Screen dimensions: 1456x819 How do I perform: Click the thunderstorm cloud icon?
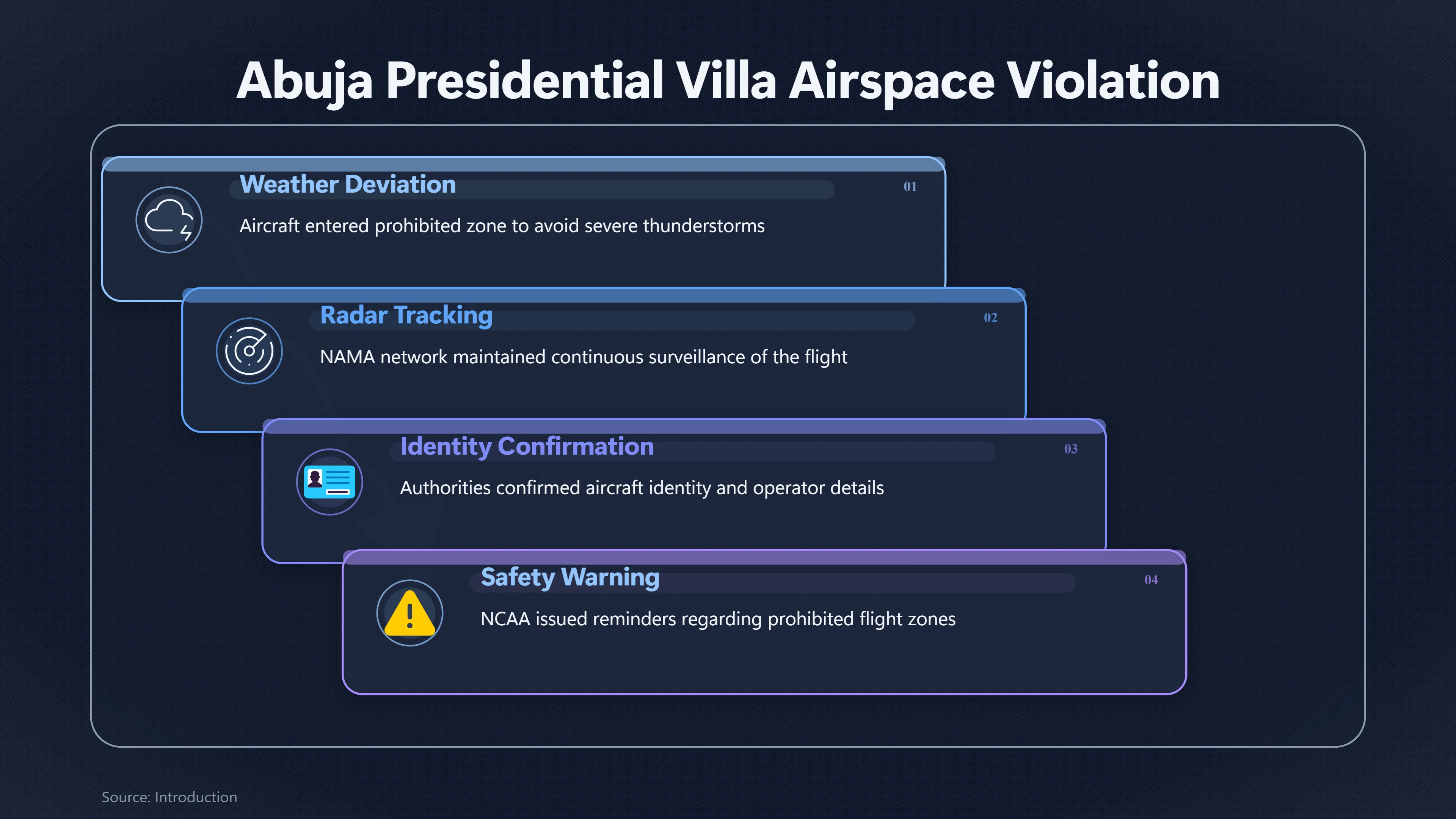tap(169, 220)
